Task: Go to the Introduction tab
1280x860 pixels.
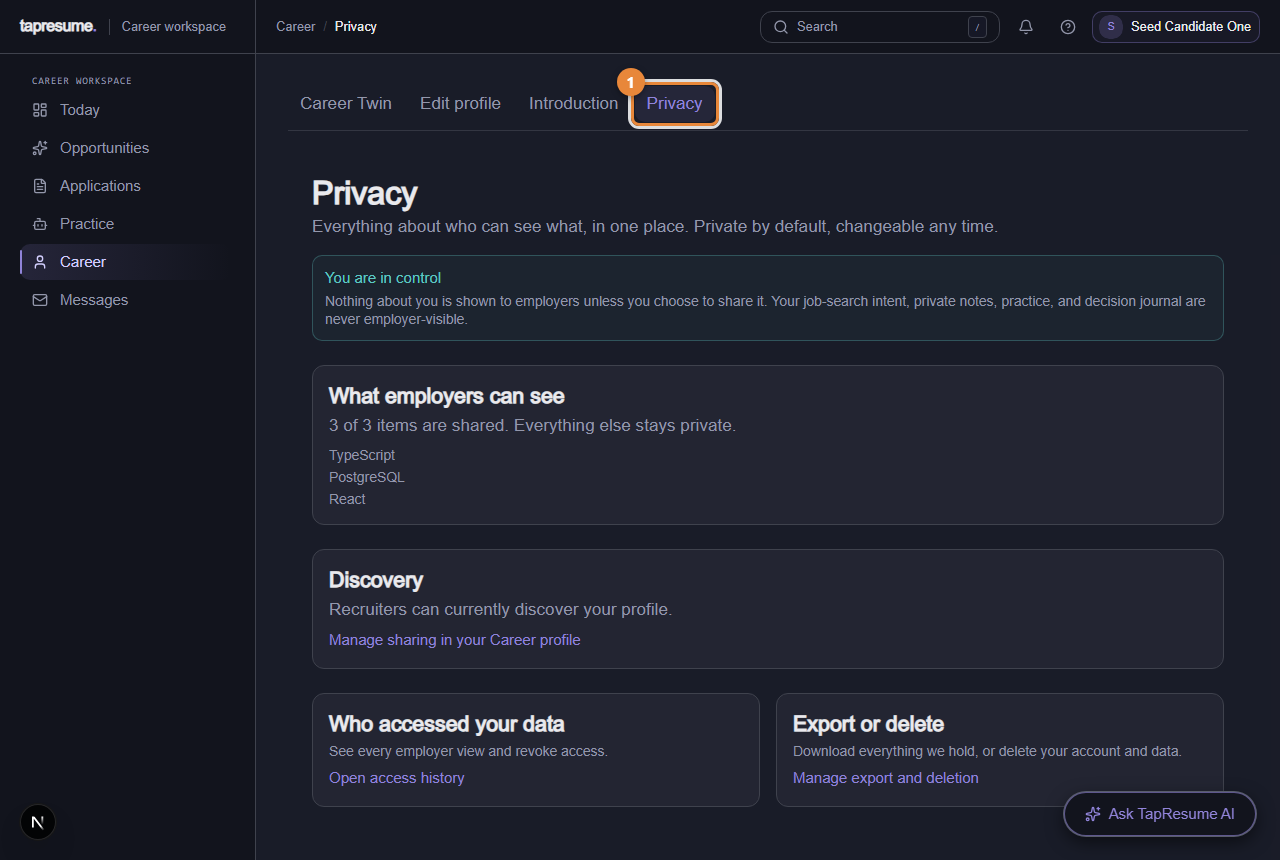Action: 573,103
